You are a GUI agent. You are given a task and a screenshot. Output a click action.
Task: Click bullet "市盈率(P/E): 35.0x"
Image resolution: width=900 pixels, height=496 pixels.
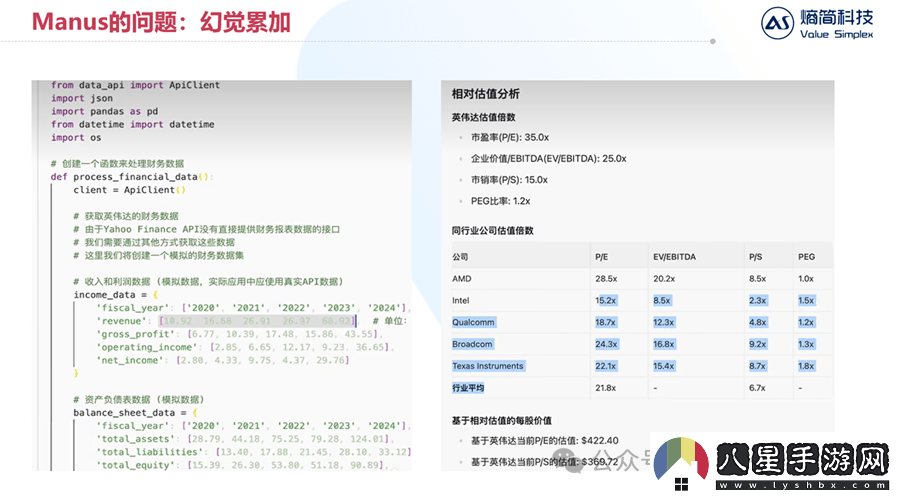tap(510, 138)
